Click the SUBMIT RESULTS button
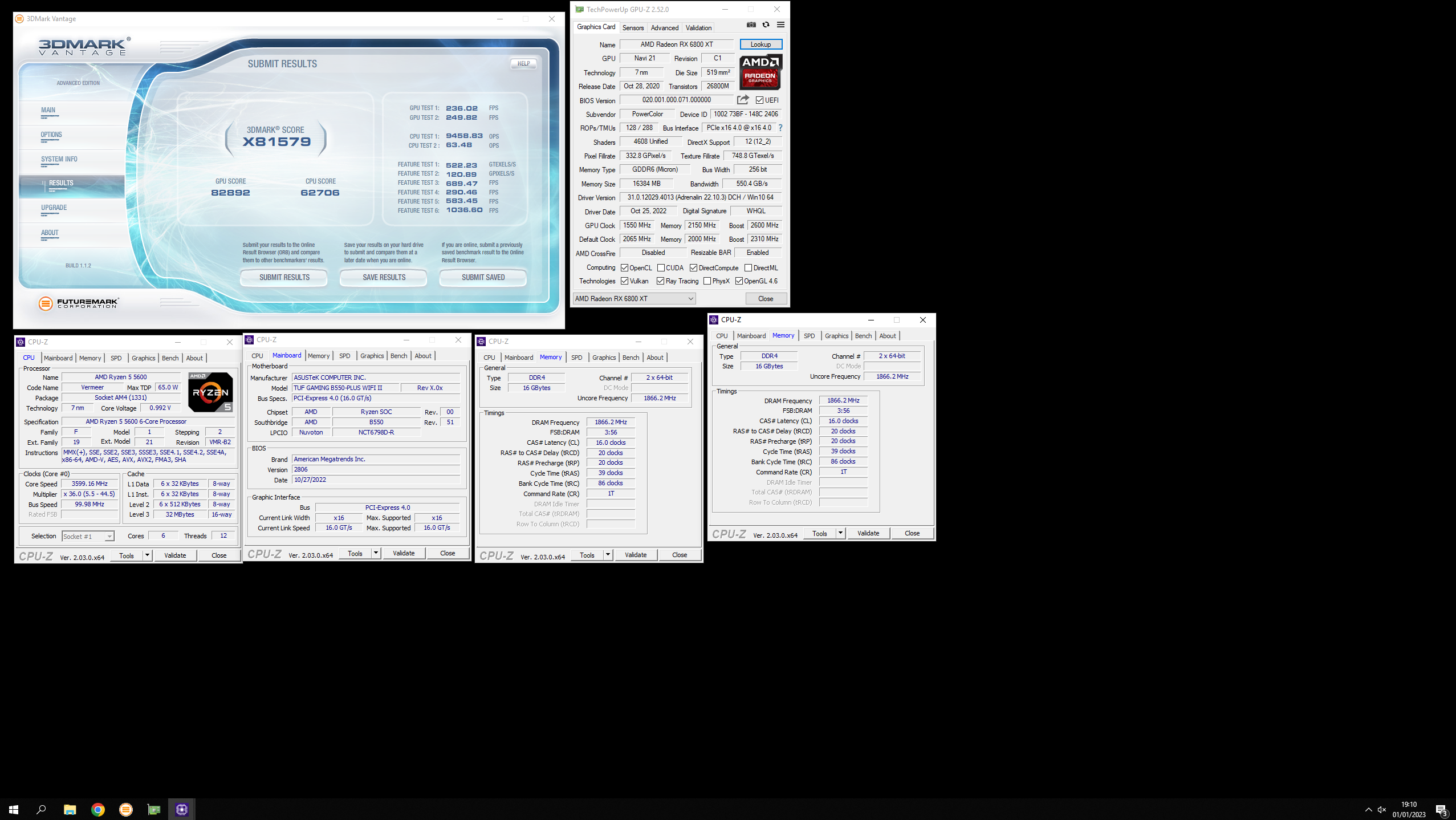This screenshot has height=820, width=1456. pyautogui.click(x=284, y=278)
